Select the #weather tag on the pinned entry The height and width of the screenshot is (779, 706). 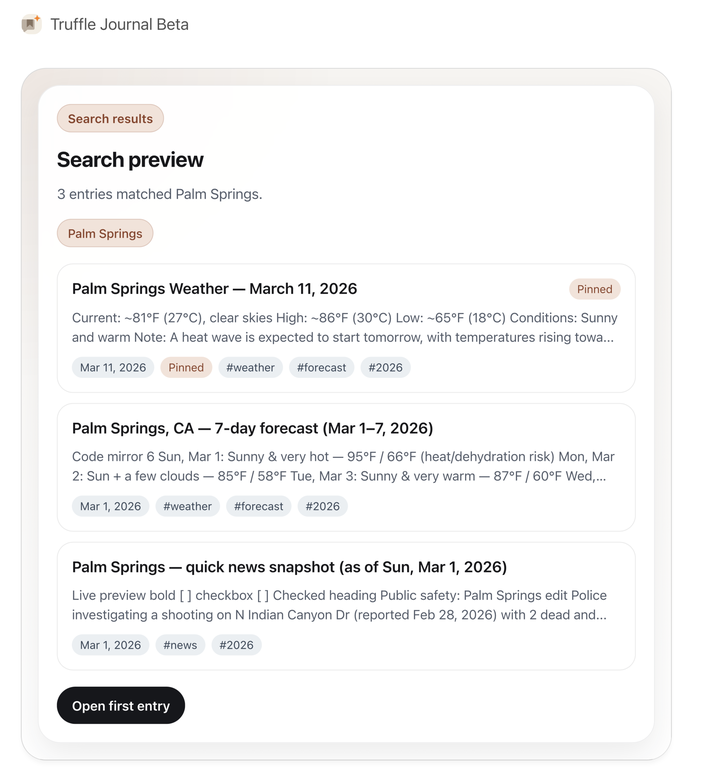[x=250, y=367]
